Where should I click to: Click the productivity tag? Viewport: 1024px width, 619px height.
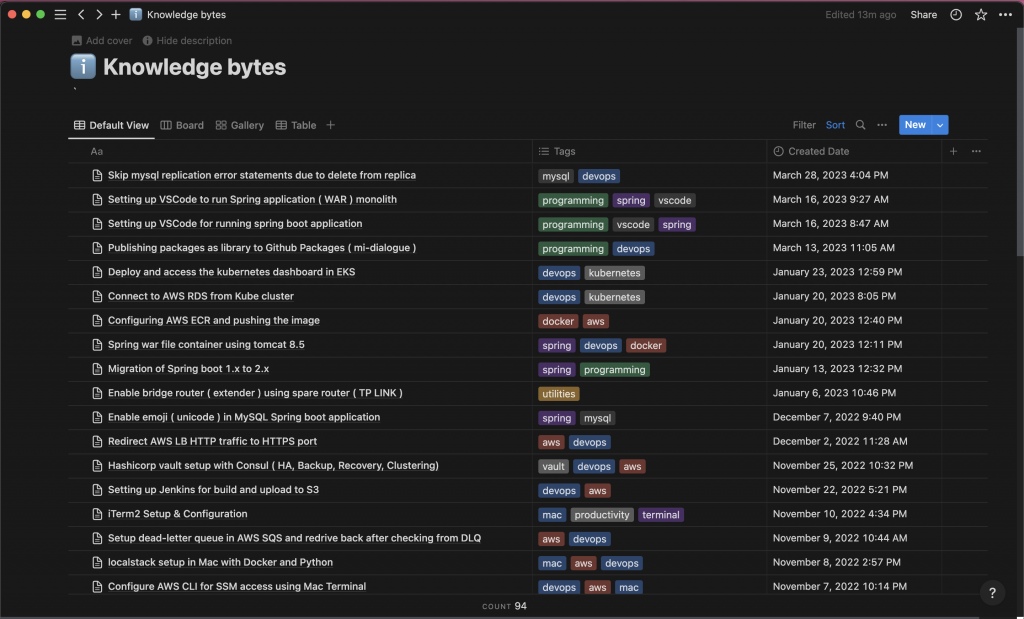coord(601,515)
